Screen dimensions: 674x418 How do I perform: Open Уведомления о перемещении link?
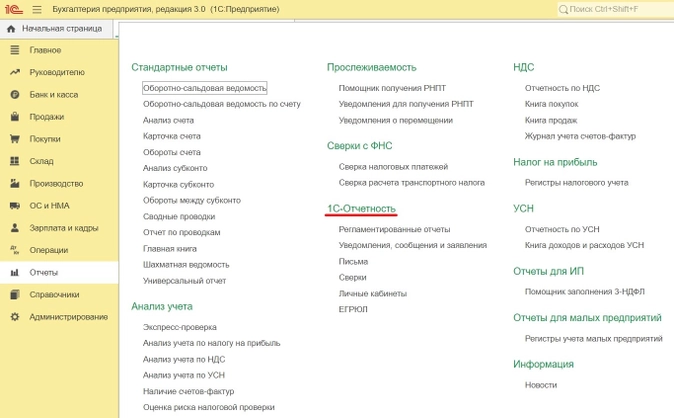(396, 120)
